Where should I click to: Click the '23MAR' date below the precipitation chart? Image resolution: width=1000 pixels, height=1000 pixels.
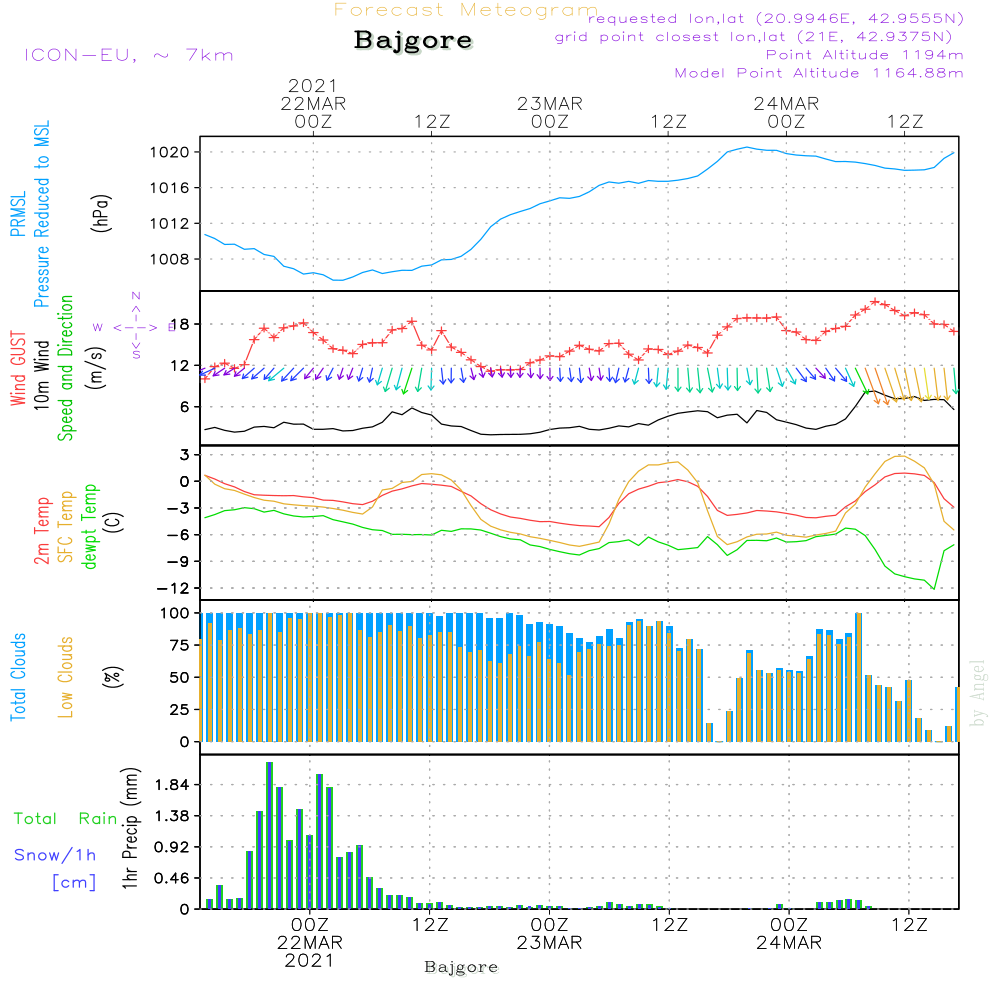549,943
